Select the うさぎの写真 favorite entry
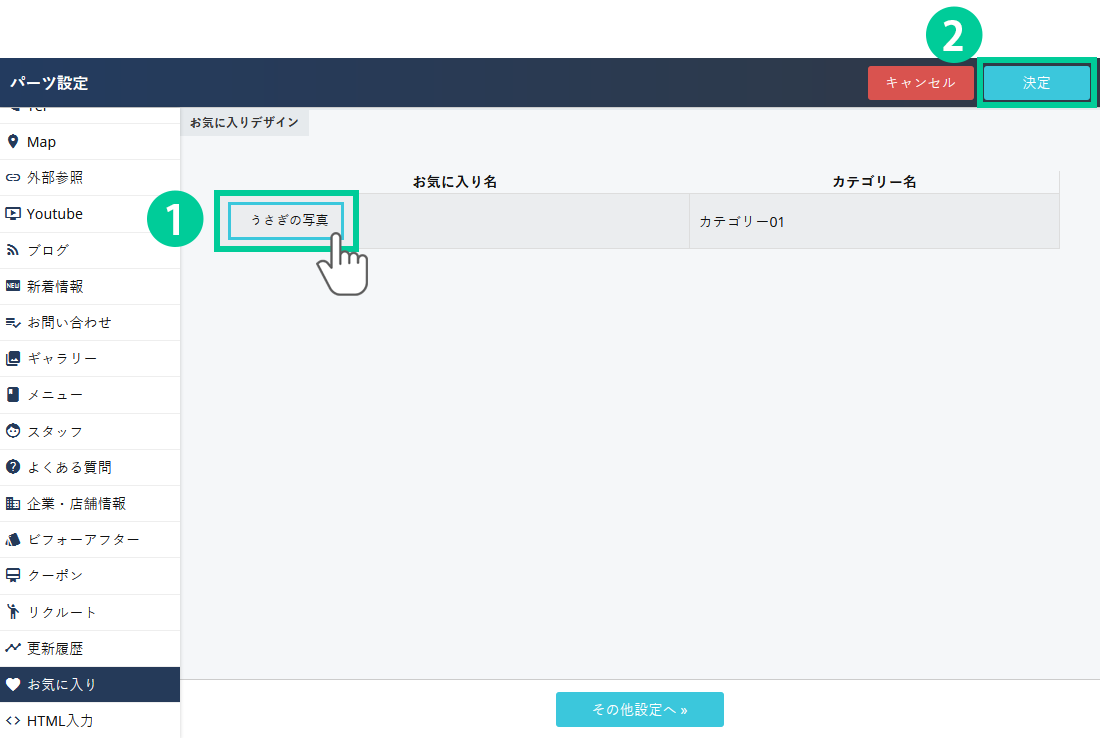1100x738 pixels. click(x=288, y=220)
